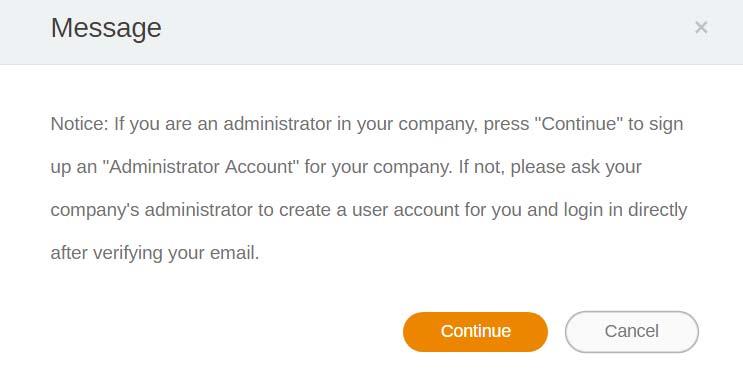Click "for you and" in third line
This screenshot has height=389, width=743.
click(x=511, y=210)
